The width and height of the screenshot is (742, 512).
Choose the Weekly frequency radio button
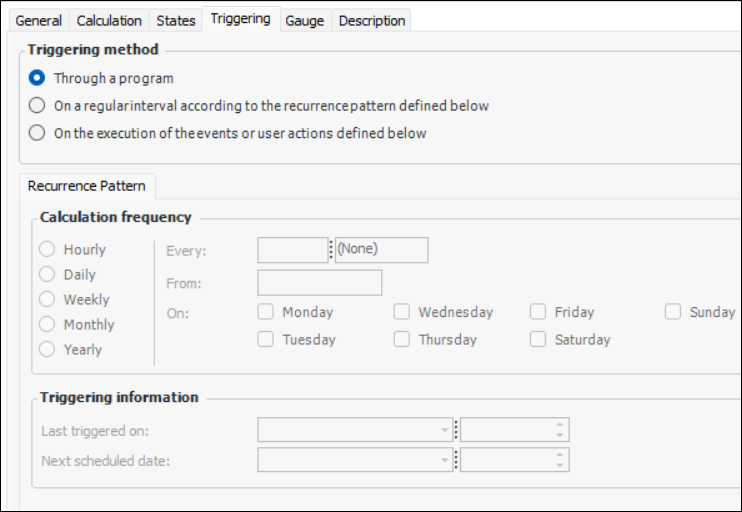pyautogui.click(x=47, y=300)
